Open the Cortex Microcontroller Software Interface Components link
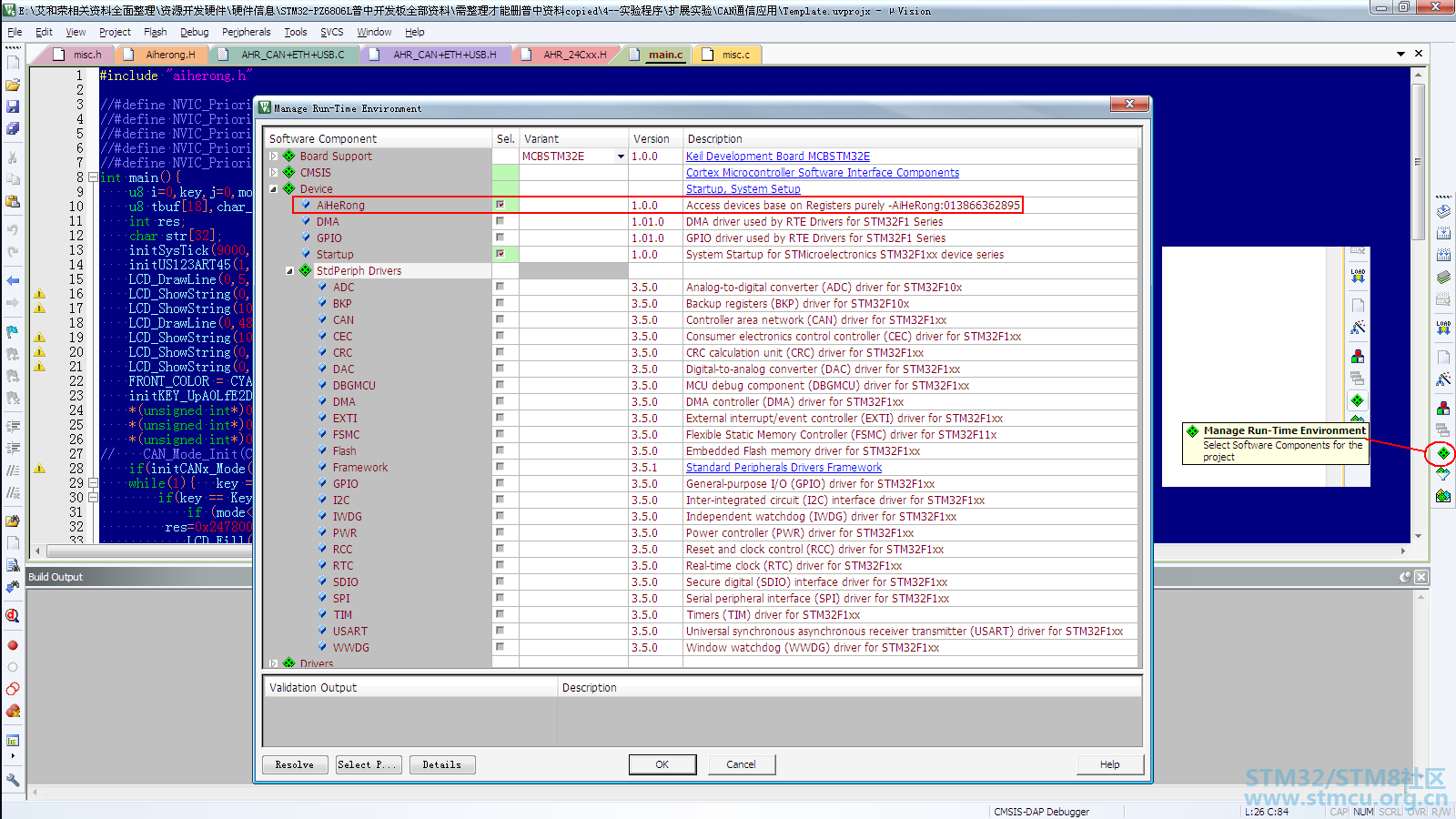 [x=823, y=173]
